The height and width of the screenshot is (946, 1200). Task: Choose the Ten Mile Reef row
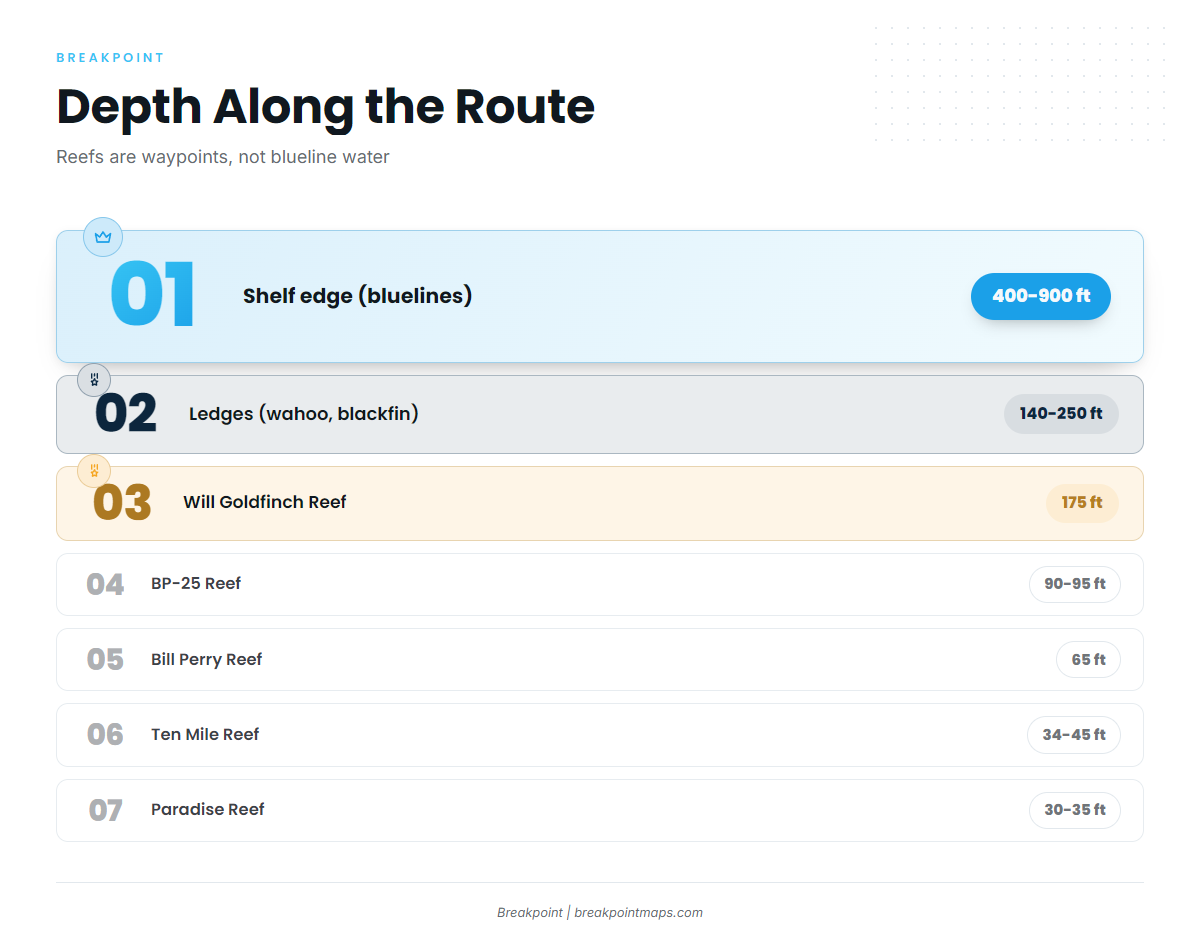click(x=600, y=735)
